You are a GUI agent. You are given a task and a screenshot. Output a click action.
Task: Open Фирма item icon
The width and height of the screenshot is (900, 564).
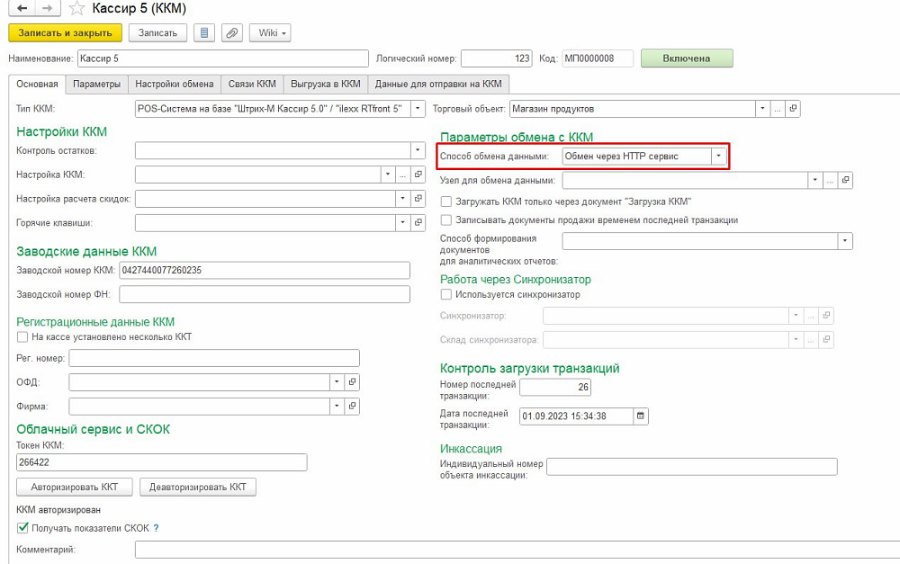pyautogui.click(x=352, y=406)
